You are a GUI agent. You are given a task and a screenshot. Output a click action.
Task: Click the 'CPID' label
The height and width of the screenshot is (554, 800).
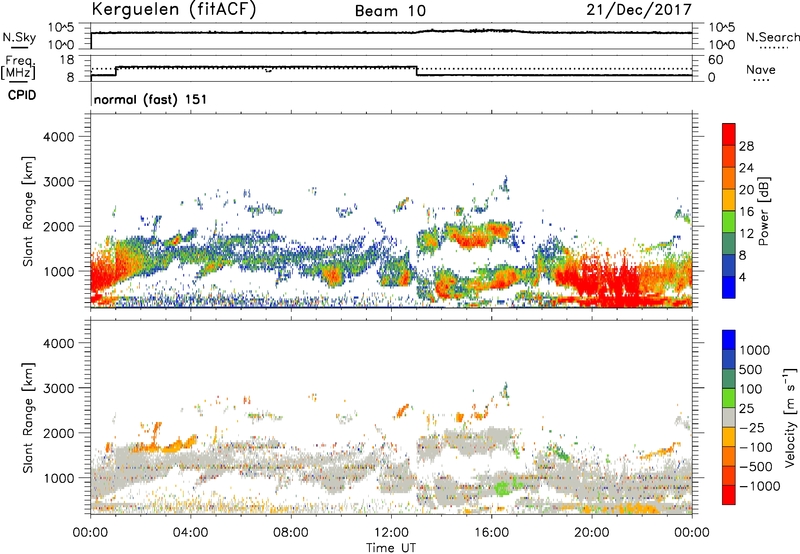click(x=22, y=95)
